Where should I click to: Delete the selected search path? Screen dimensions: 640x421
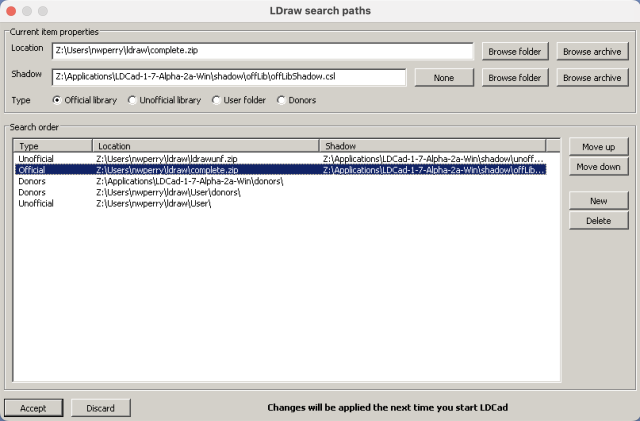(597, 220)
